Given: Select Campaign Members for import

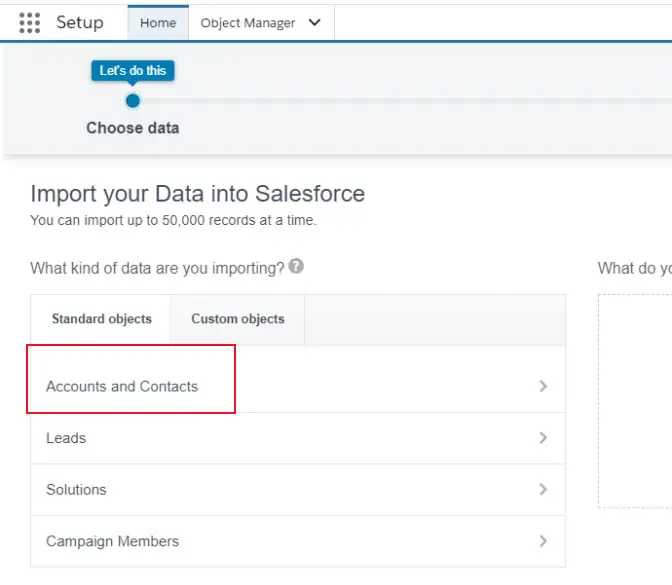Looking at the screenshot, I should click(x=112, y=541).
